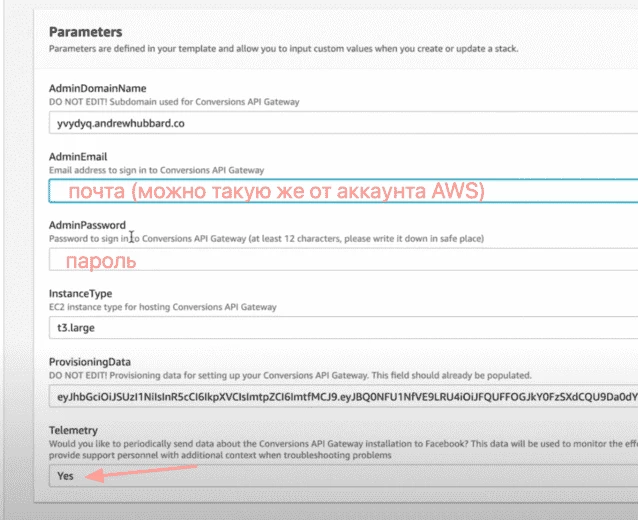The image size is (638, 520).
Task: Click the AdminPassword input field
Action: coord(343,259)
